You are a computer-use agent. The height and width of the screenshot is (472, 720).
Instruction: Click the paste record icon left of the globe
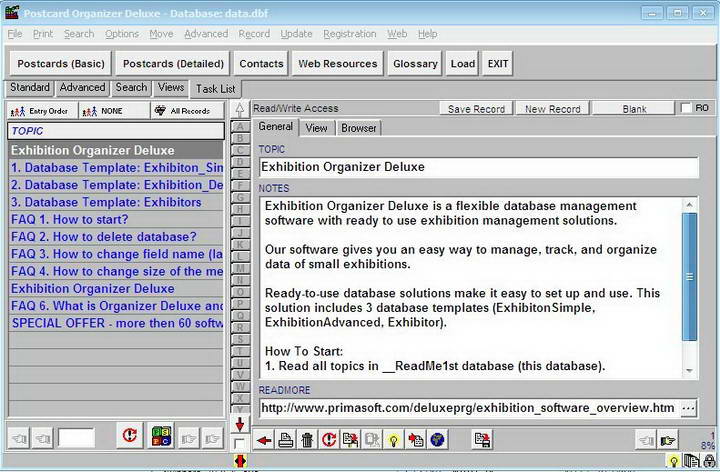pyautogui.click(x=416, y=440)
